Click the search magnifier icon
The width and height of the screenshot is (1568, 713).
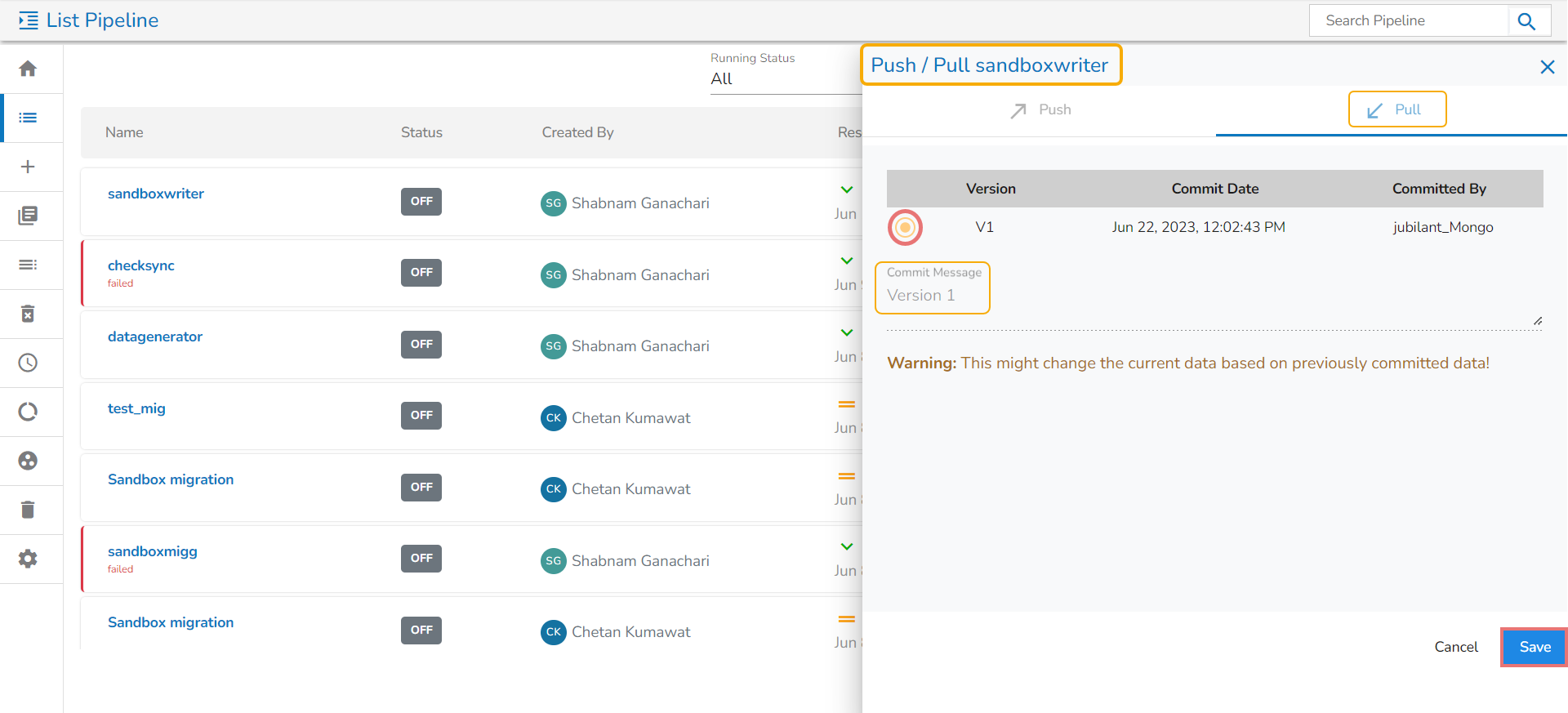(1526, 21)
